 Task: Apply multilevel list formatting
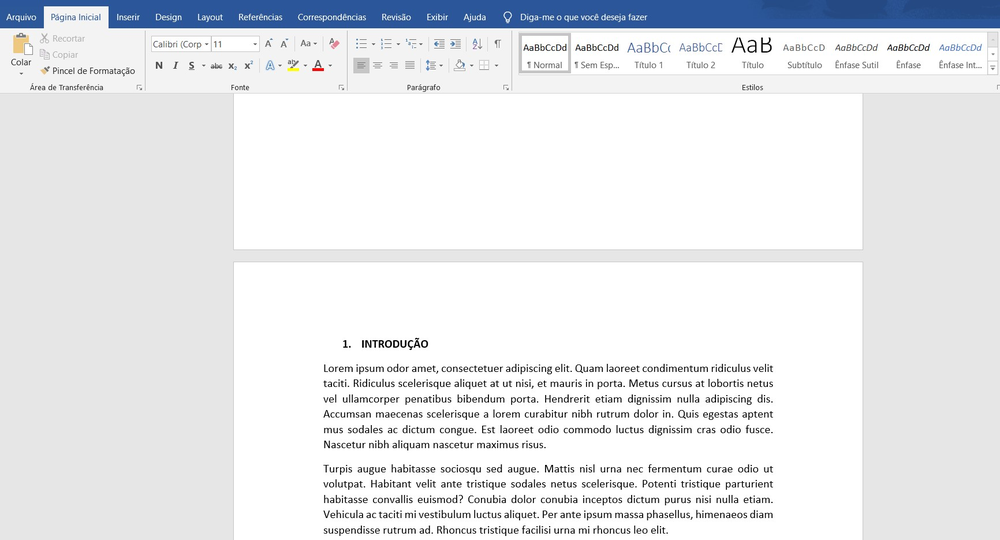point(411,43)
